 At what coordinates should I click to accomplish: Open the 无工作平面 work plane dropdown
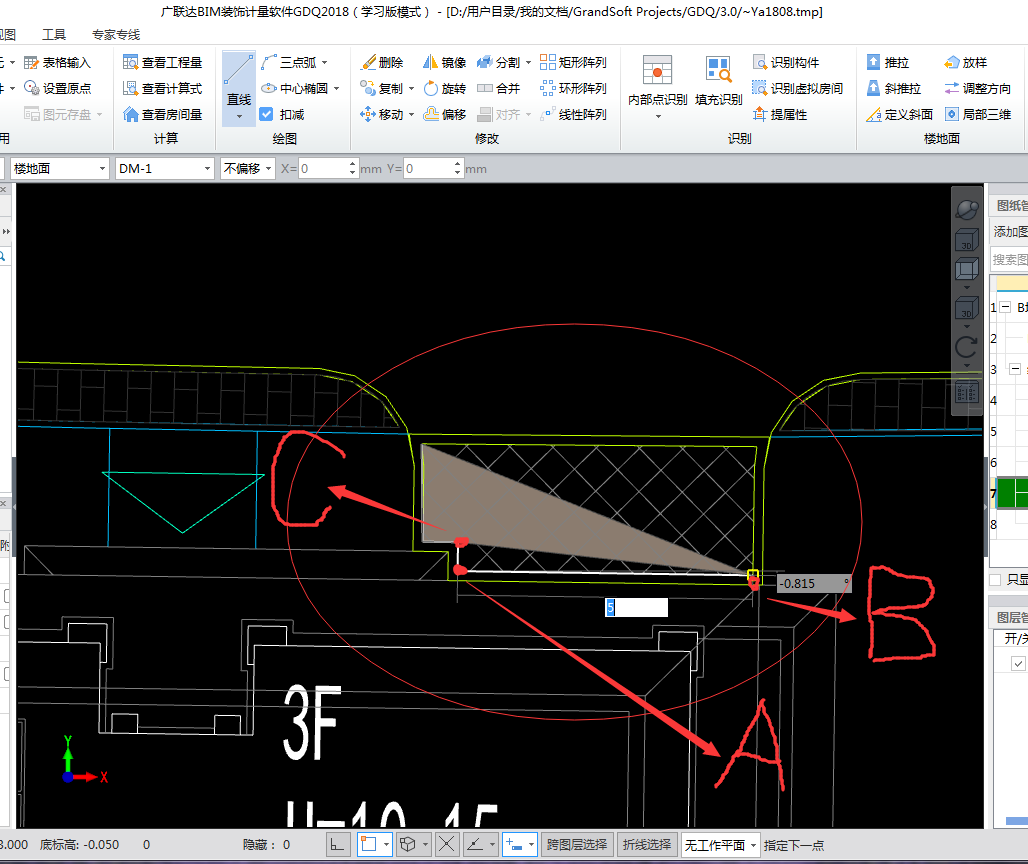pyautogui.click(x=720, y=845)
